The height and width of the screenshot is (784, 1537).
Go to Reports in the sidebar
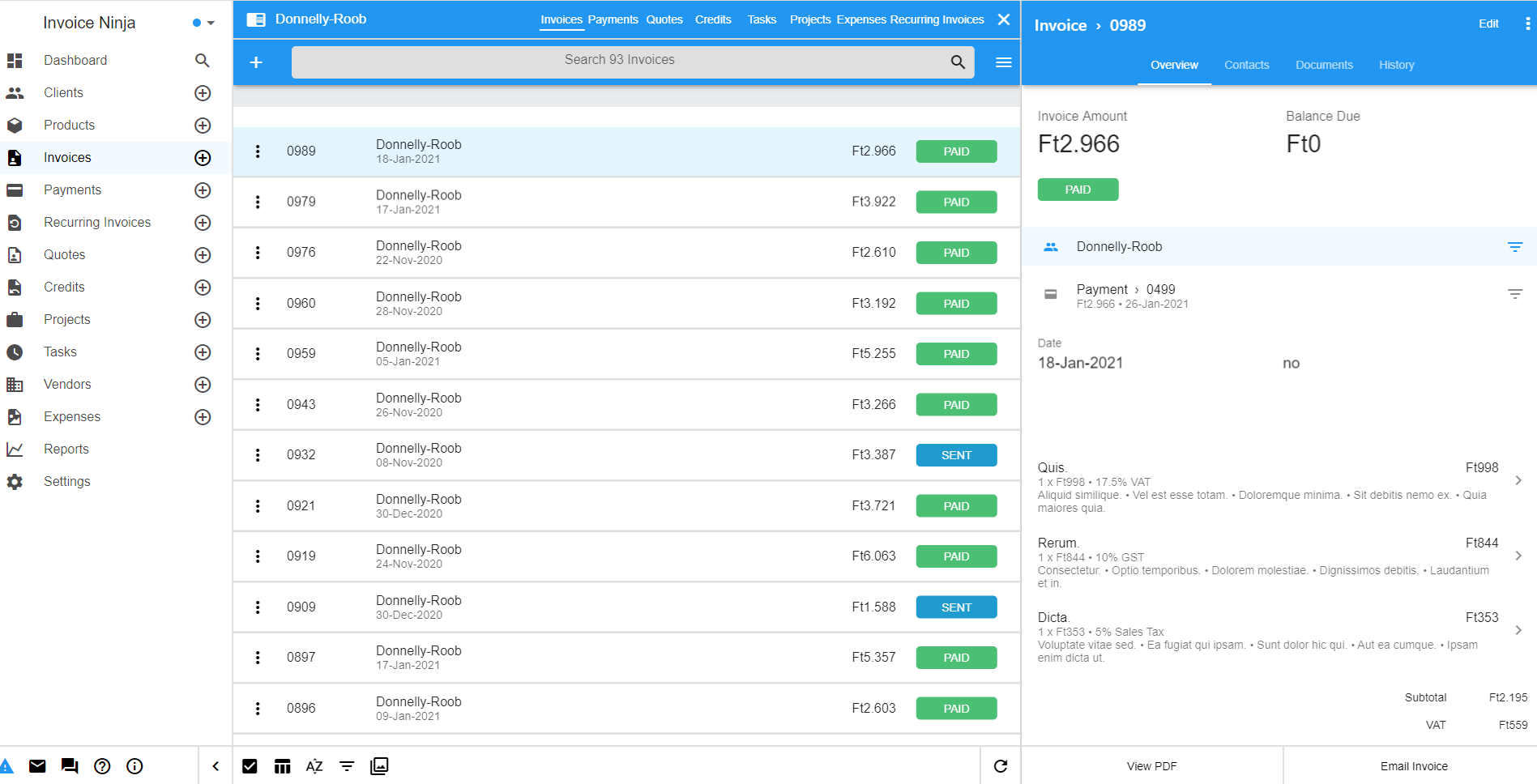[x=66, y=450]
